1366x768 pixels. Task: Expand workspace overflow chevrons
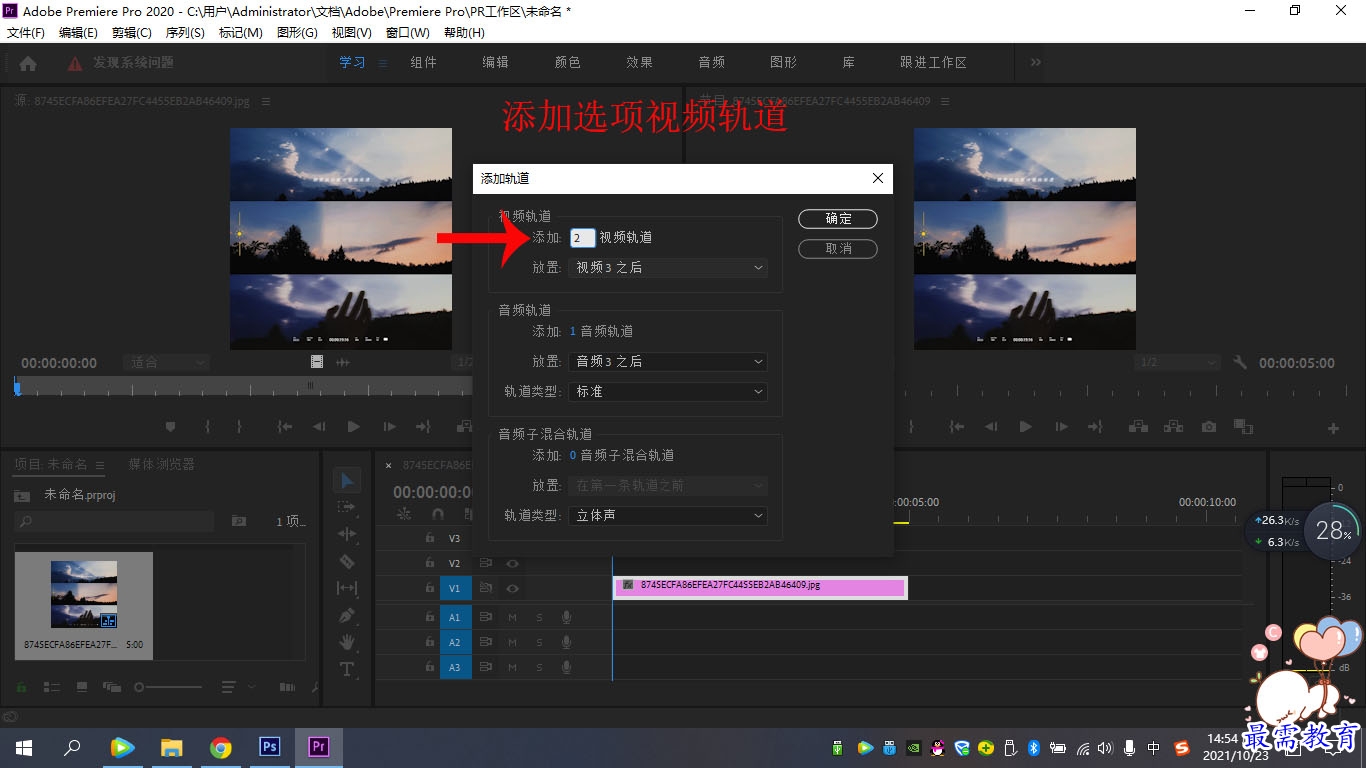1035,62
